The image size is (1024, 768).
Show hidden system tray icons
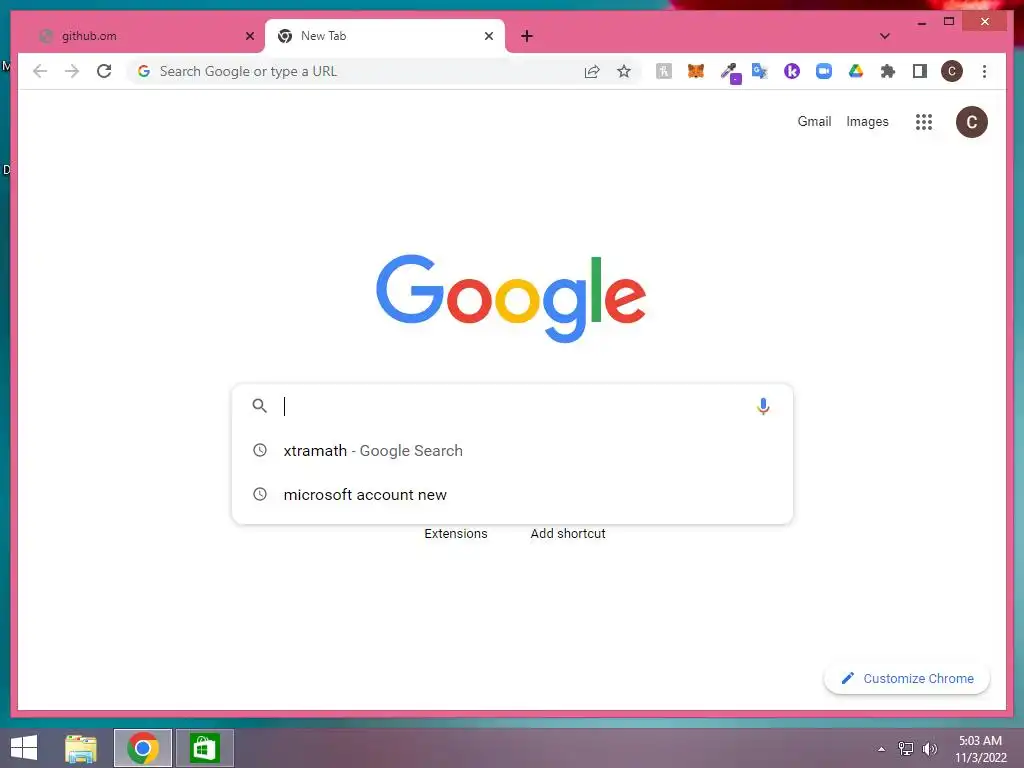pos(882,749)
